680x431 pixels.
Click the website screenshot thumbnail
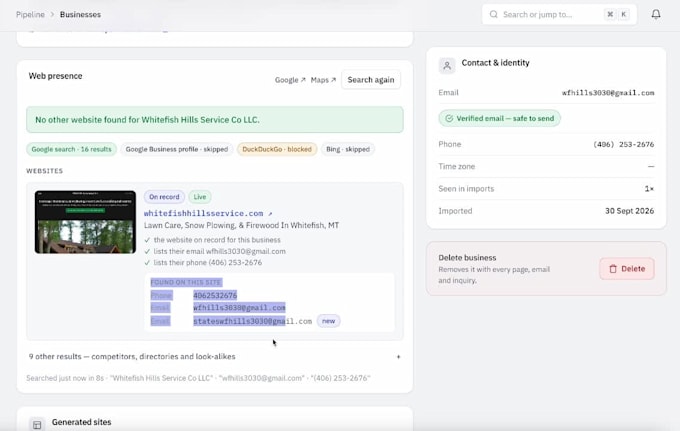click(x=85, y=222)
